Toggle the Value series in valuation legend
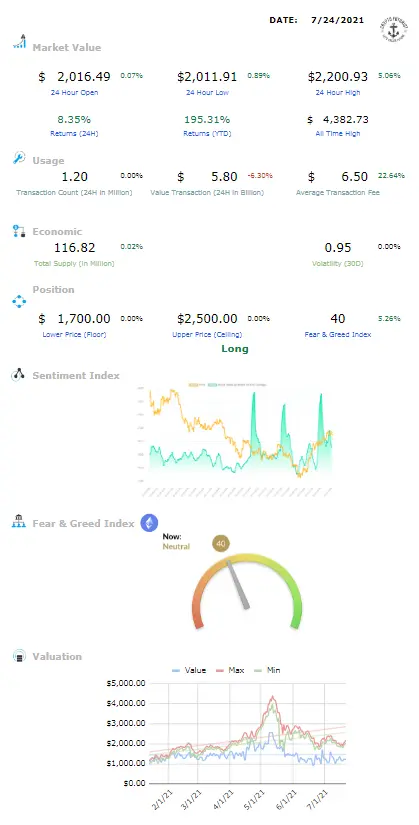Image resolution: width=419 pixels, height=825 pixels. pos(189,670)
